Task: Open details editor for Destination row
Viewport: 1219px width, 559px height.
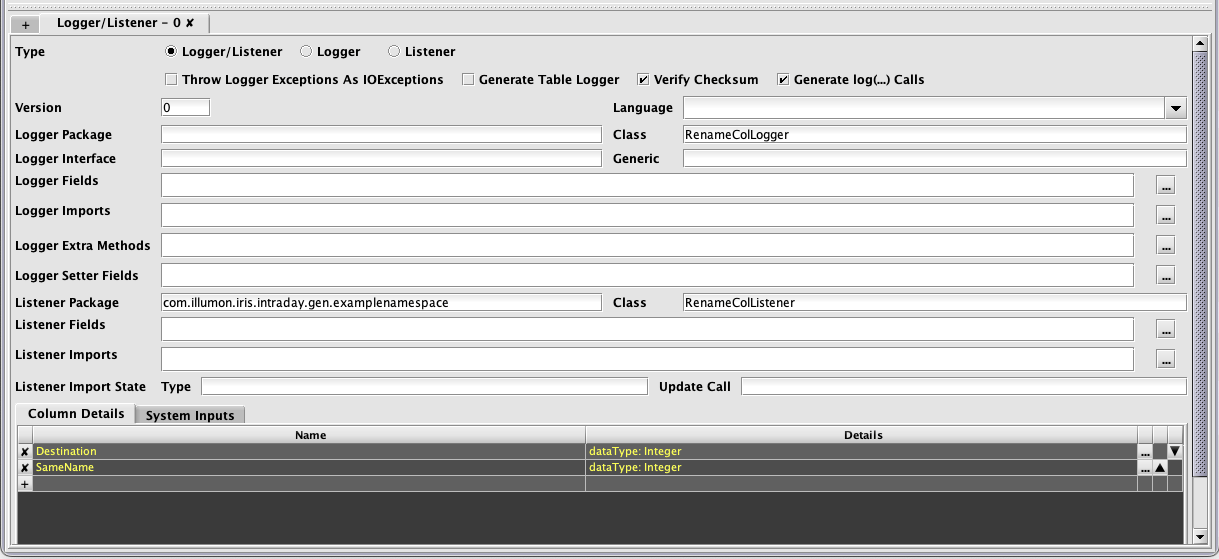Action: pos(1145,452)
